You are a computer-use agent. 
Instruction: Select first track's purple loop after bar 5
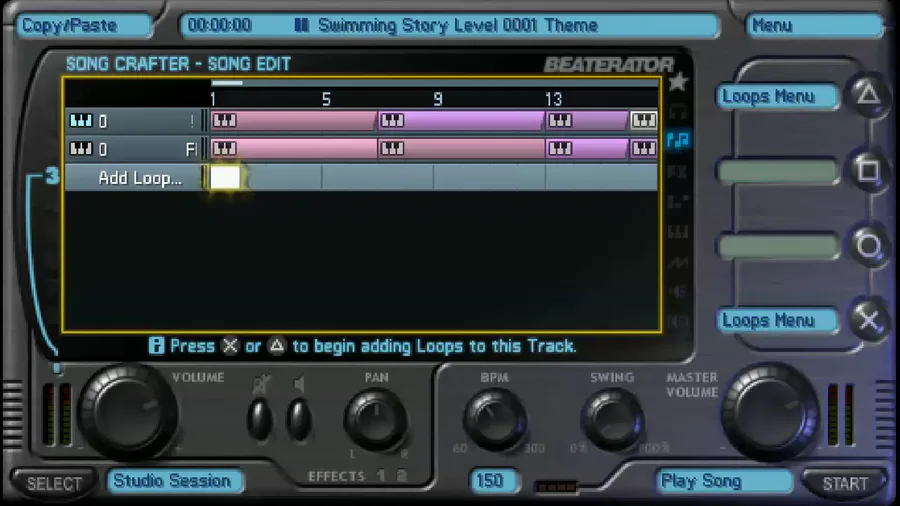[460, 120]
